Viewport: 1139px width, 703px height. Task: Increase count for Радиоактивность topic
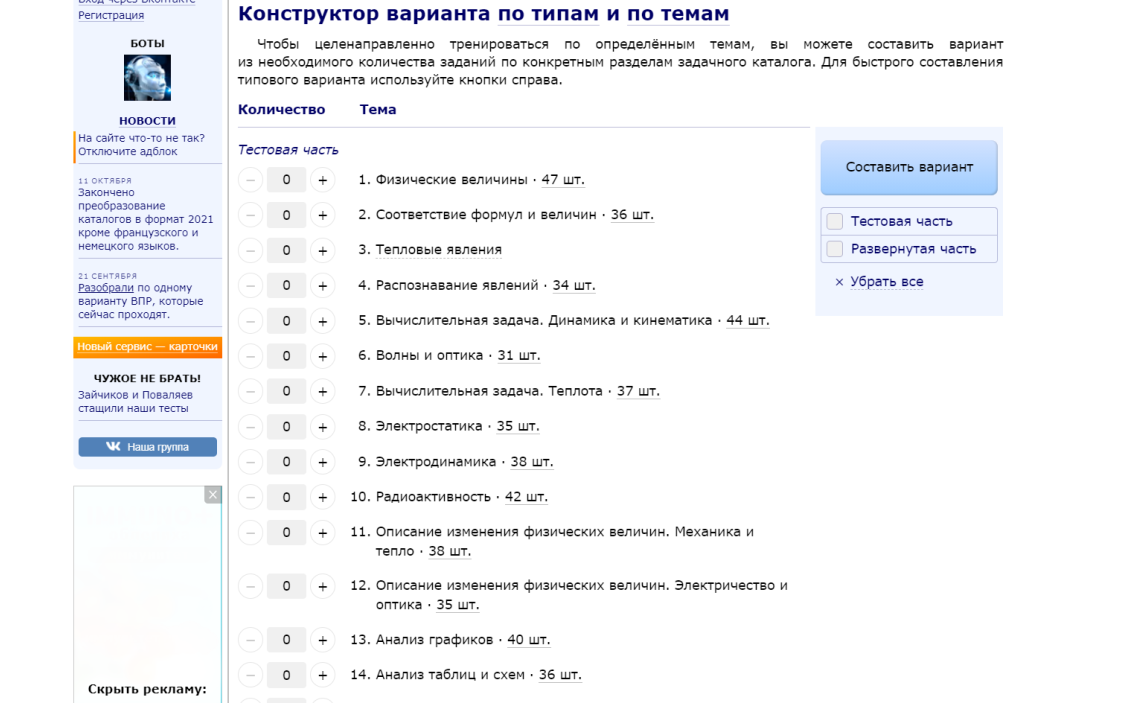click(322, 497)
